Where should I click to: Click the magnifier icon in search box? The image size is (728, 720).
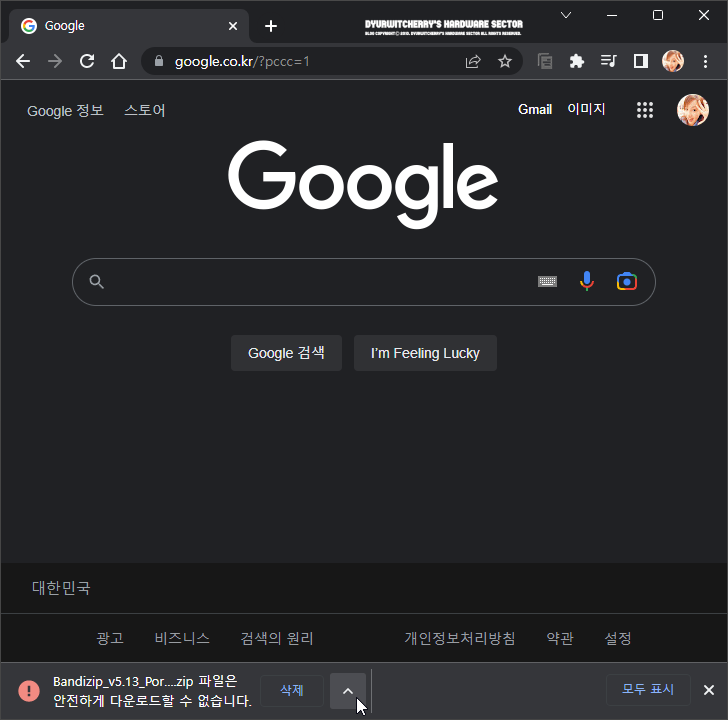[x=97, y=282]
